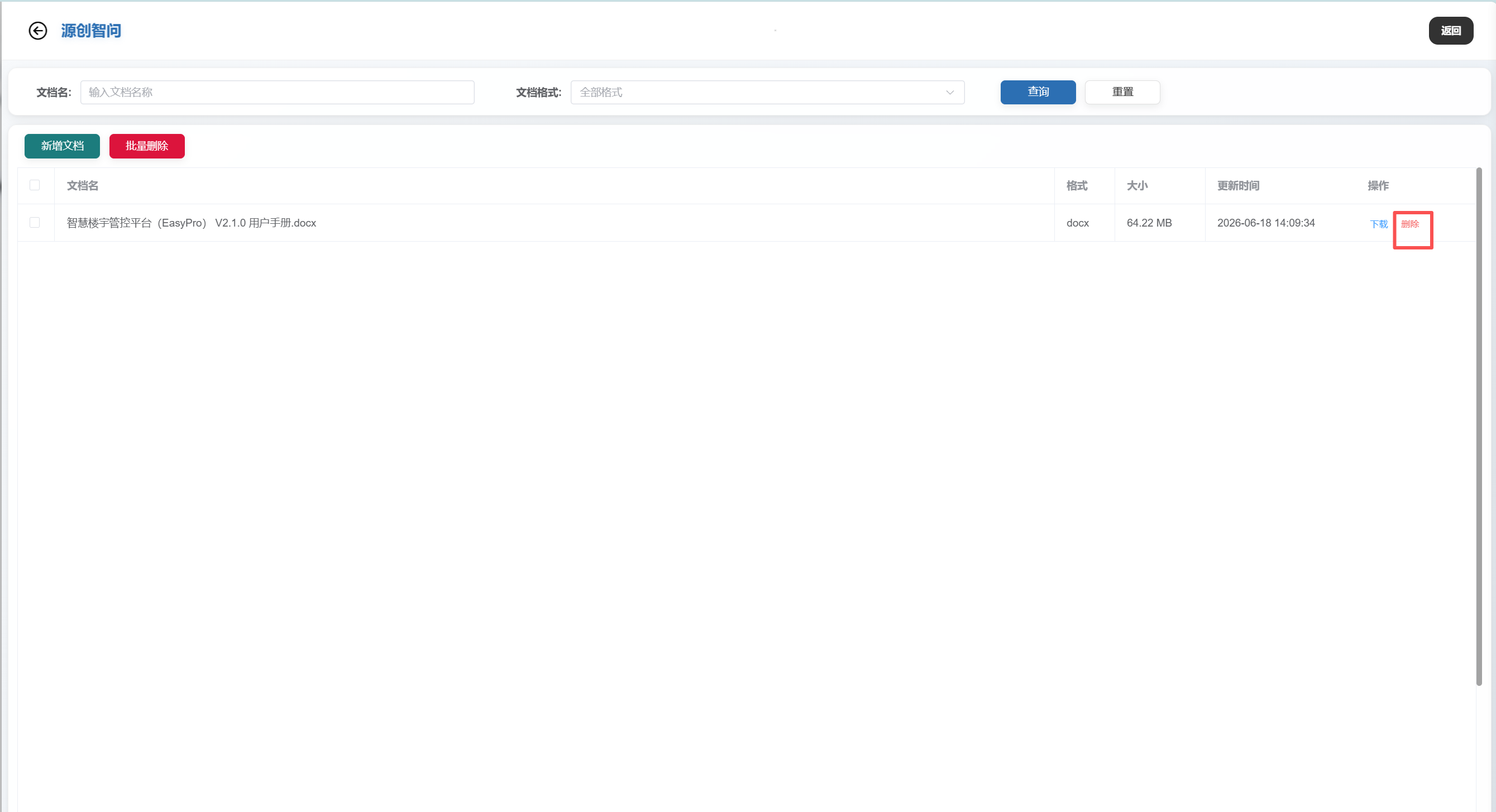1496x812 pixels.
Task: Click the 重置 button
Action: [x=1122, y=92]
